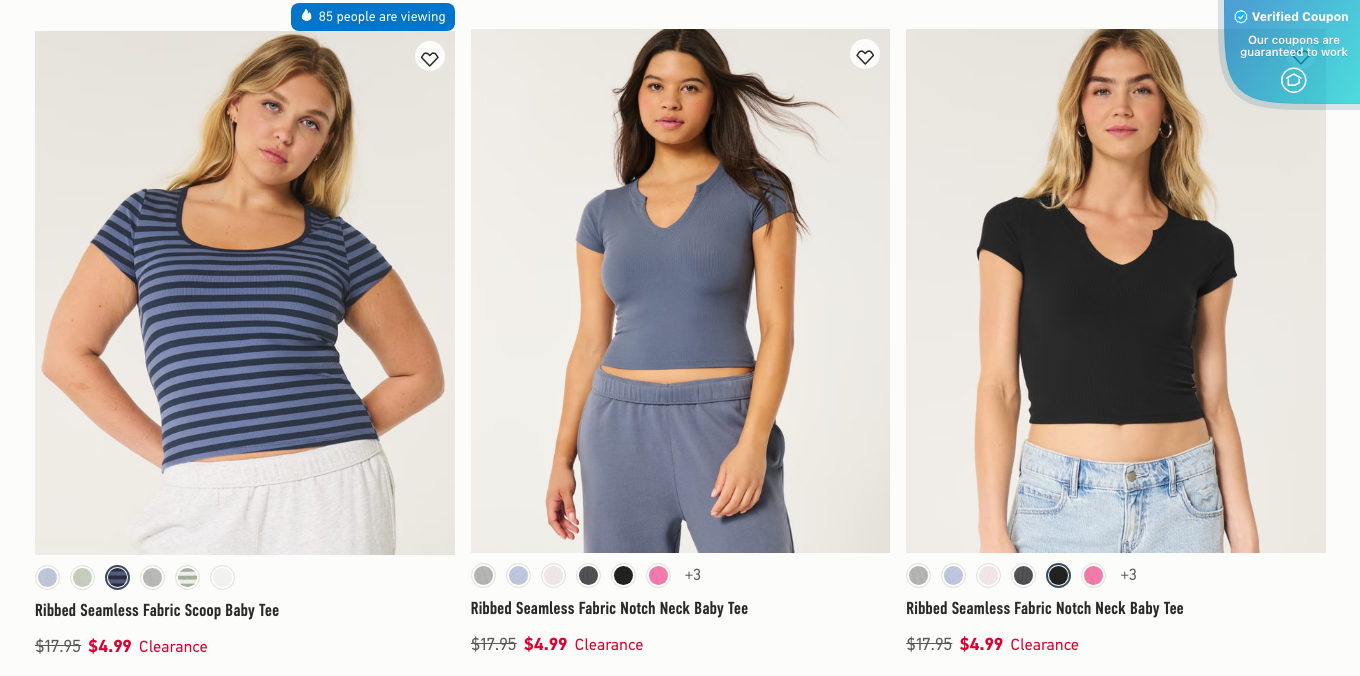Click the Verified Coupon checkmark badge icon

(x=1241, y=17)
